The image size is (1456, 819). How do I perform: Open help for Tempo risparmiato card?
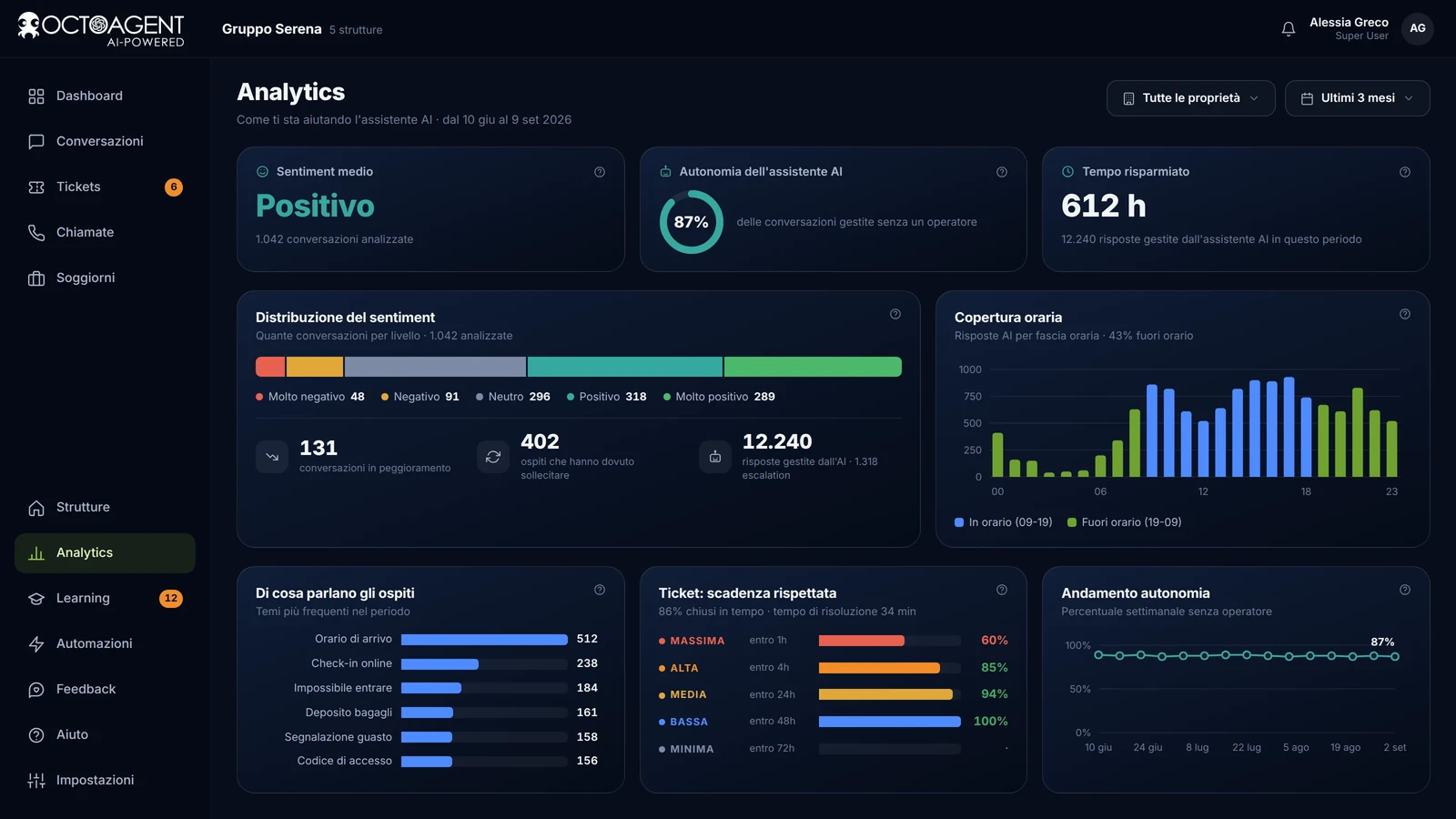[x=1405, y=172]
